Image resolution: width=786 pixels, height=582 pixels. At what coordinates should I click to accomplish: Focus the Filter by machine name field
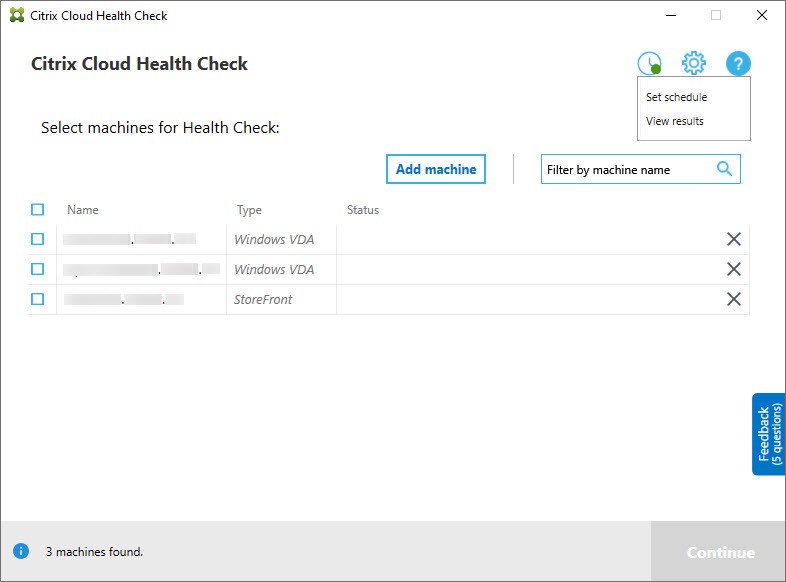coord(626,170)
